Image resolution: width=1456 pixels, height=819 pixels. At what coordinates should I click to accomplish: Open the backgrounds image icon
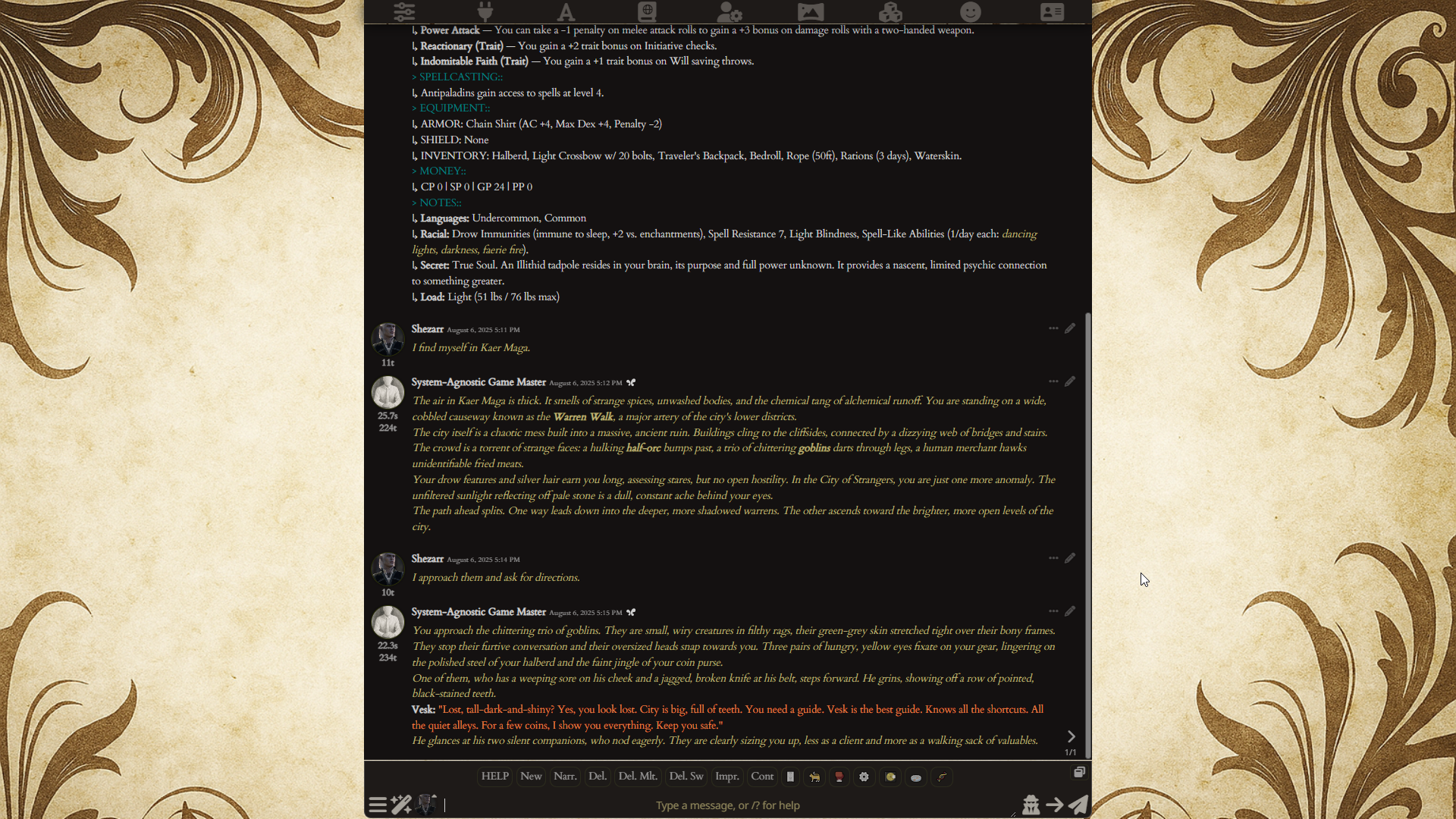click(811, 11)
